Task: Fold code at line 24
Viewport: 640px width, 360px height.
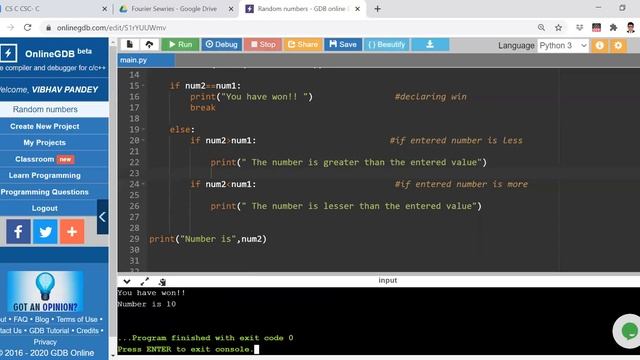Action: click(x=143, y=184)
